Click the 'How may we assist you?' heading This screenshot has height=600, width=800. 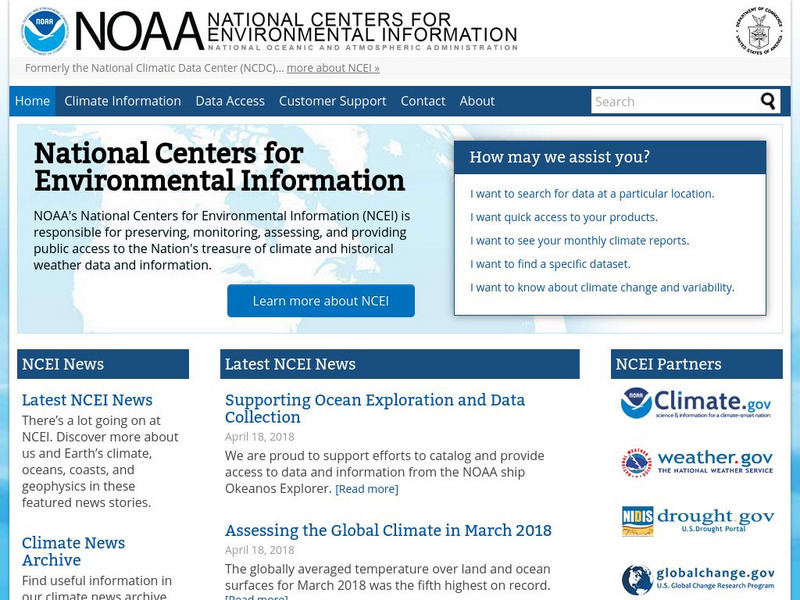pyautogui.click(x=560, y=157)
